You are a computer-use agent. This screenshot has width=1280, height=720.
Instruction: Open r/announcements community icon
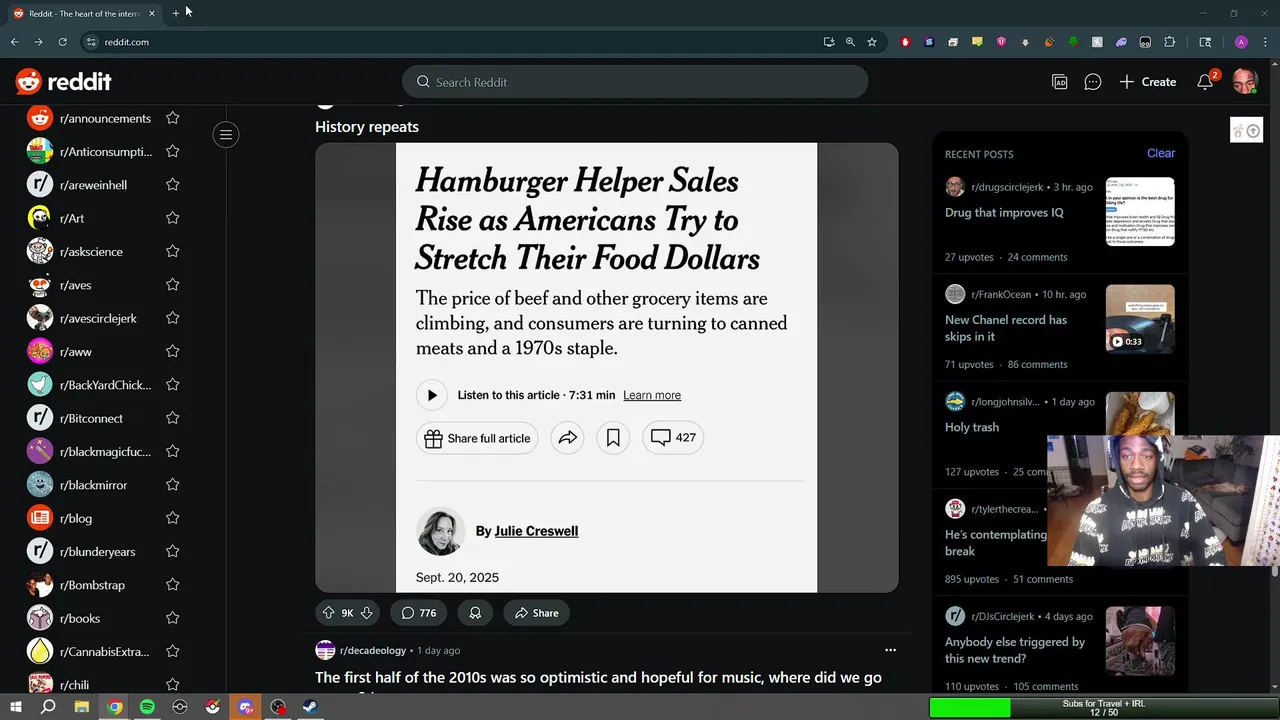(x=40, y=118)
